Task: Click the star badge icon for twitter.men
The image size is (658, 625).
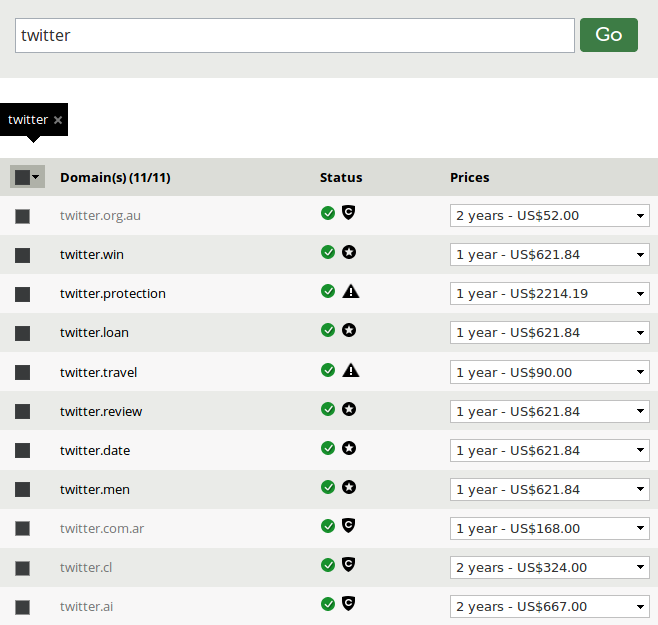Action: 349,487
